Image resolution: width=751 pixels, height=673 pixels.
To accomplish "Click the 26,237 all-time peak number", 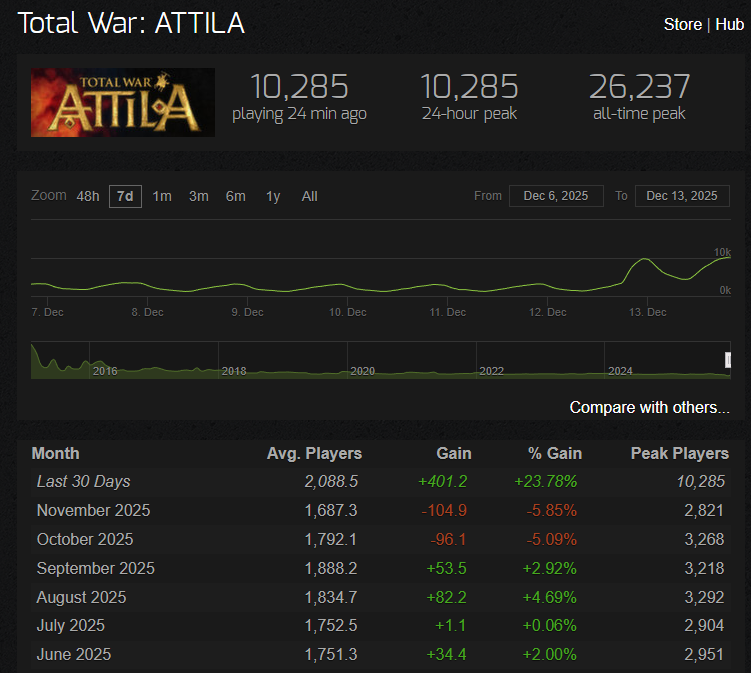I will pos(639,87).
